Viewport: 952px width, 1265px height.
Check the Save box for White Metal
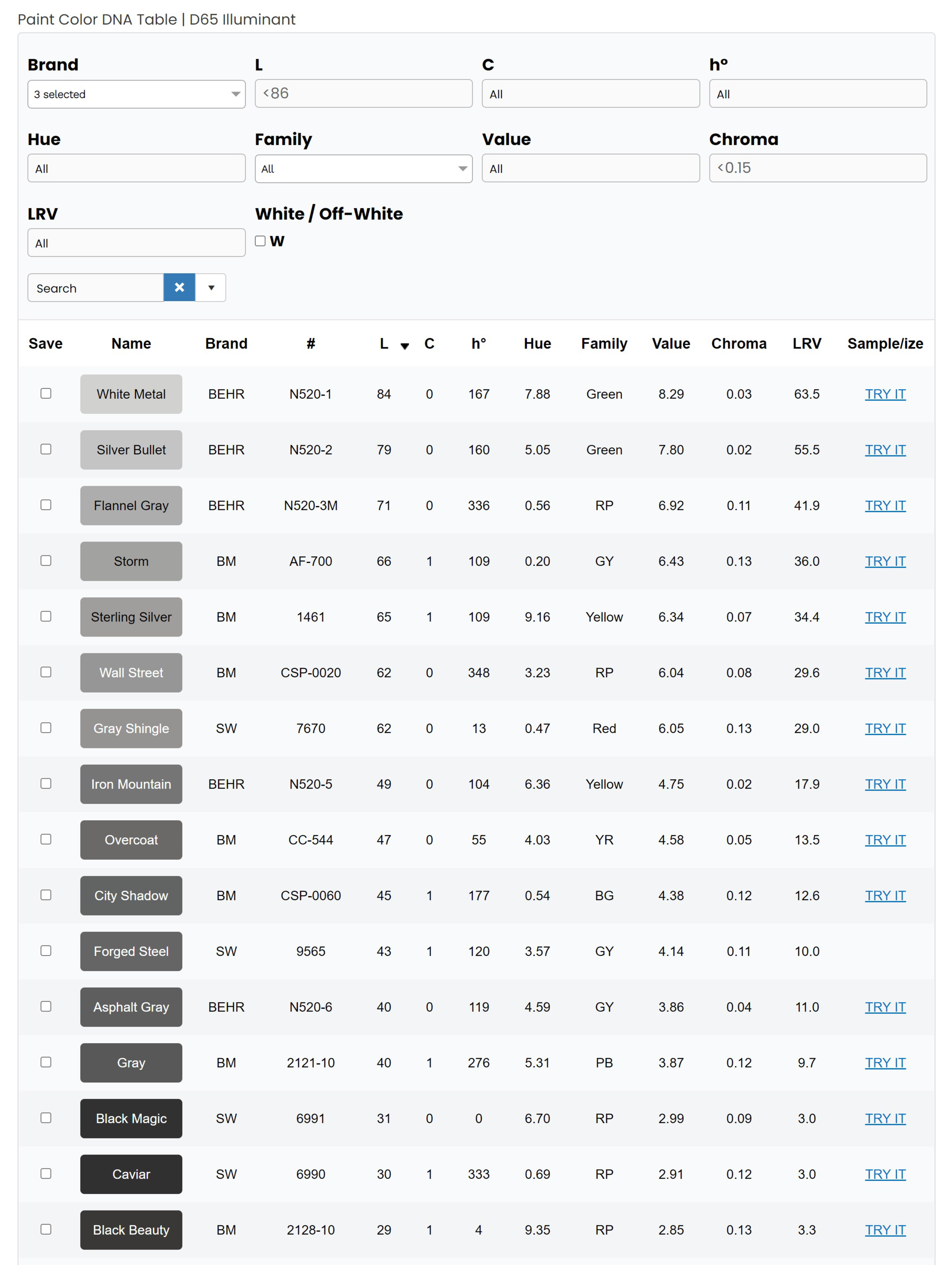(46, 393)
